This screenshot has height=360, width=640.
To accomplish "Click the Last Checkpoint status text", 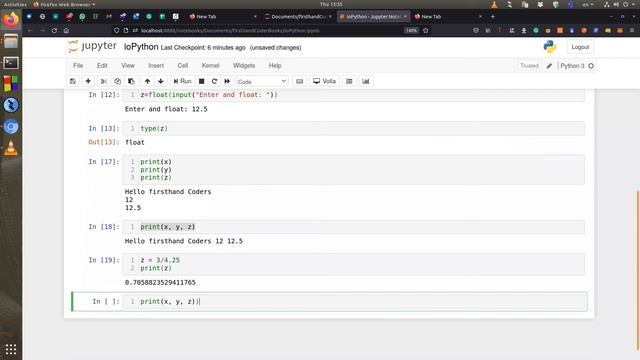I will [x=203, y=48].
